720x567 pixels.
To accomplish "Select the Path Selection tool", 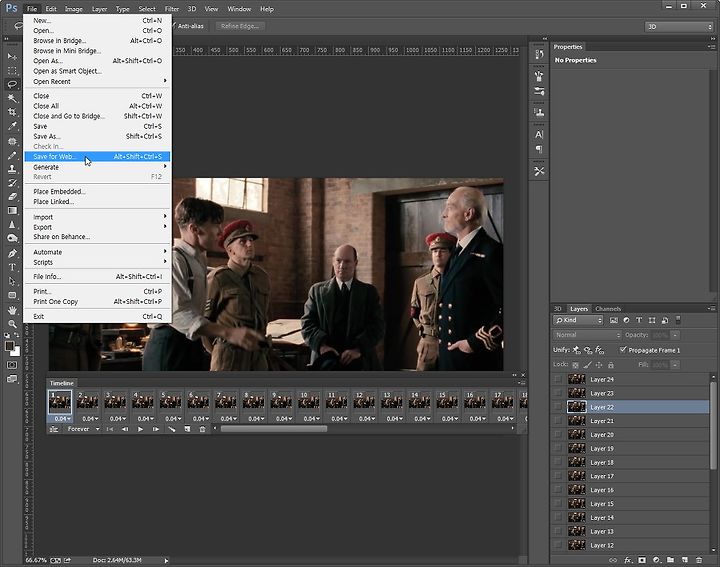I will (12, 281).
